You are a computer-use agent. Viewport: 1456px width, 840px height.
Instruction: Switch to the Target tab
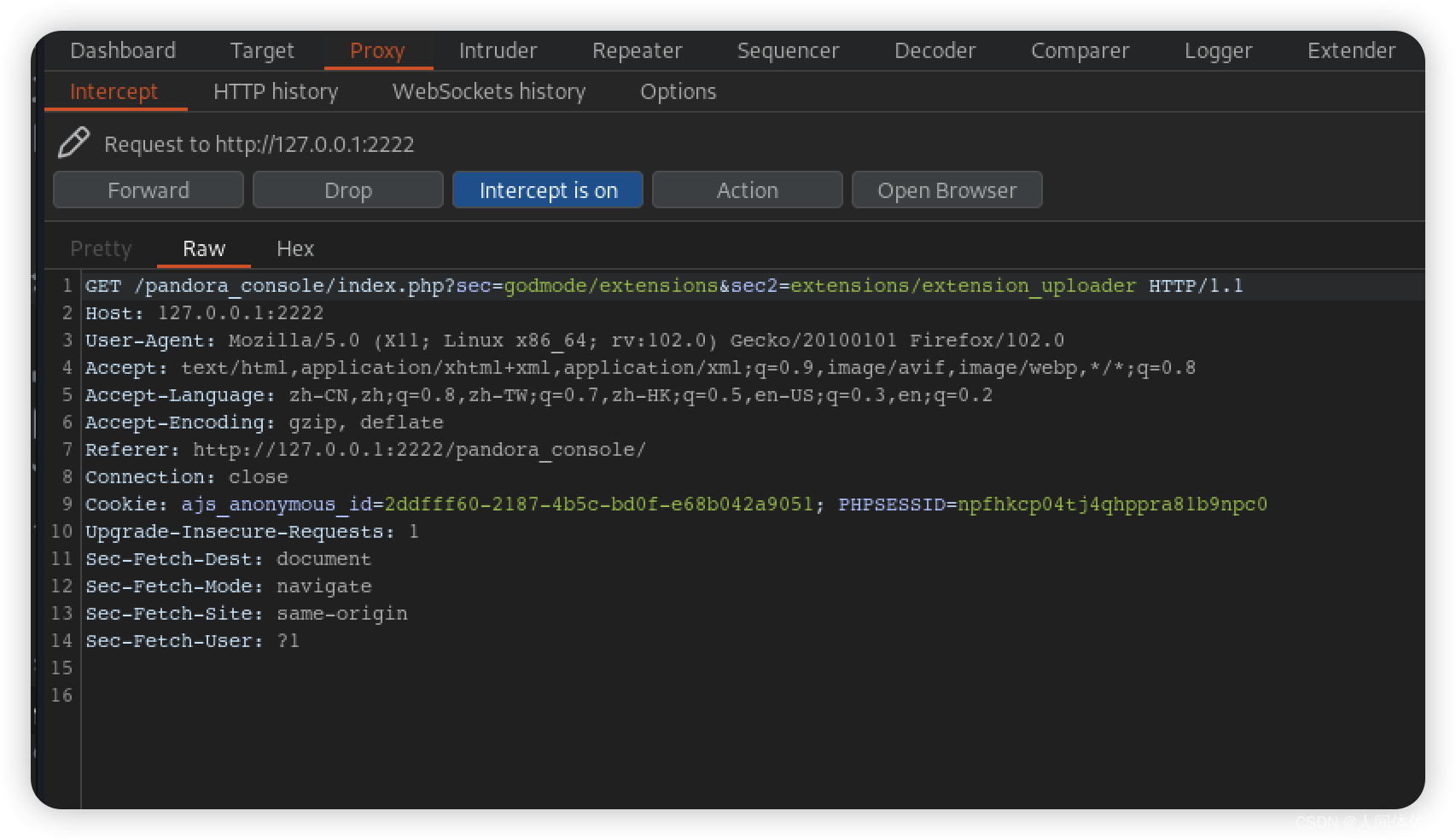[x=262, y=50]
